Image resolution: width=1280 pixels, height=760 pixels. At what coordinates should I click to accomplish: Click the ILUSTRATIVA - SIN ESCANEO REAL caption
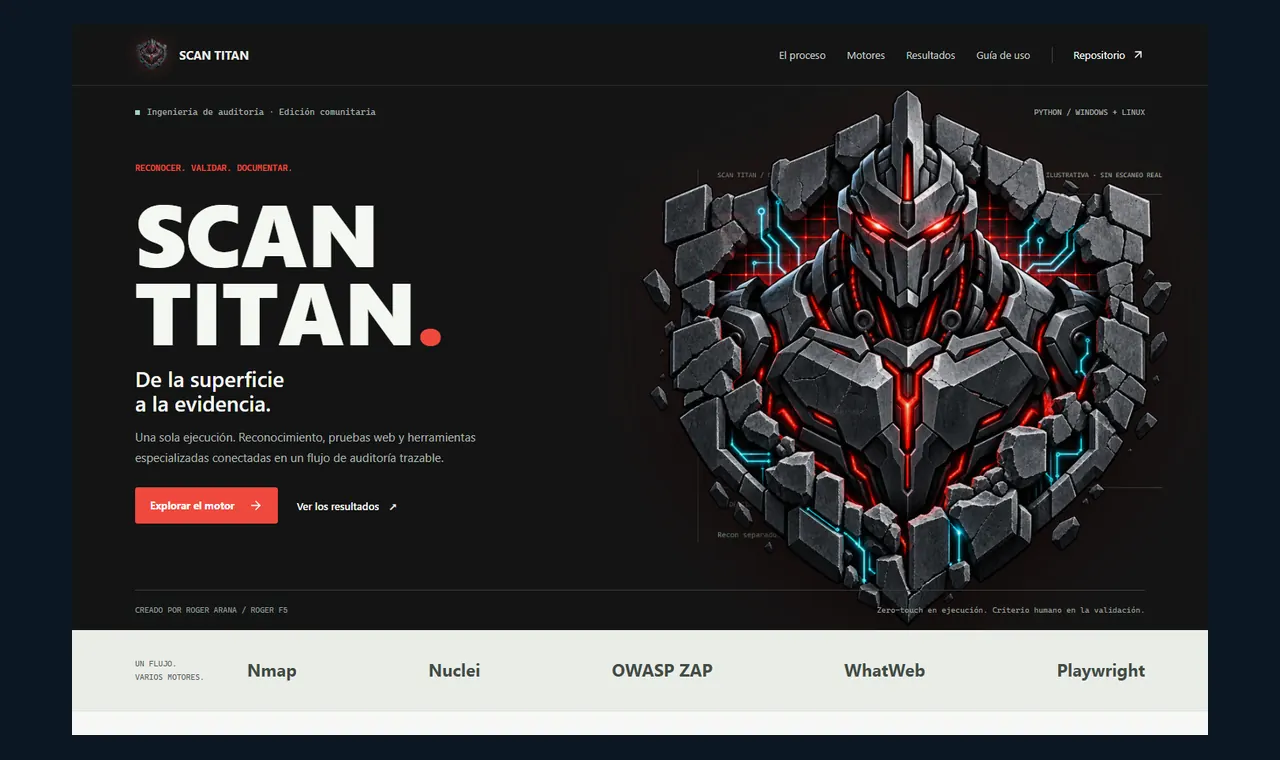(x=1104, y=175)
